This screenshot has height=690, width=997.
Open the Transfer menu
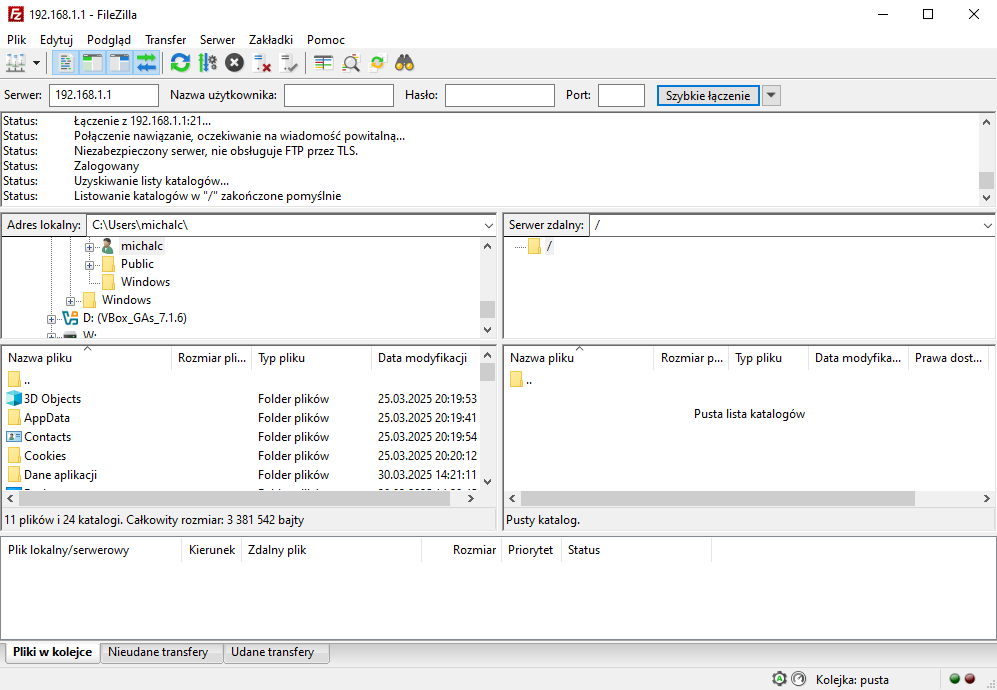coord(165,39)
